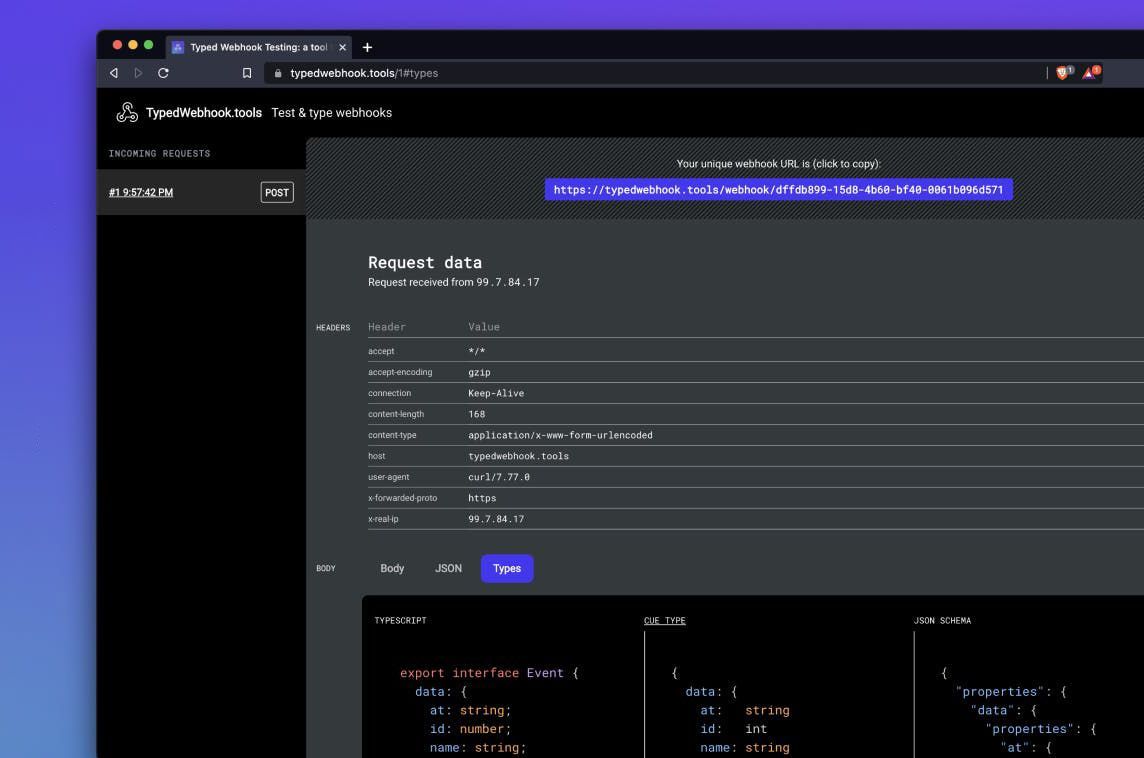The height and width of the screenshot is (758, 1144).
Task: Click the 'Request received from 99.7.84.17' text
Action: pyautogui.click(x=454, y=282)
